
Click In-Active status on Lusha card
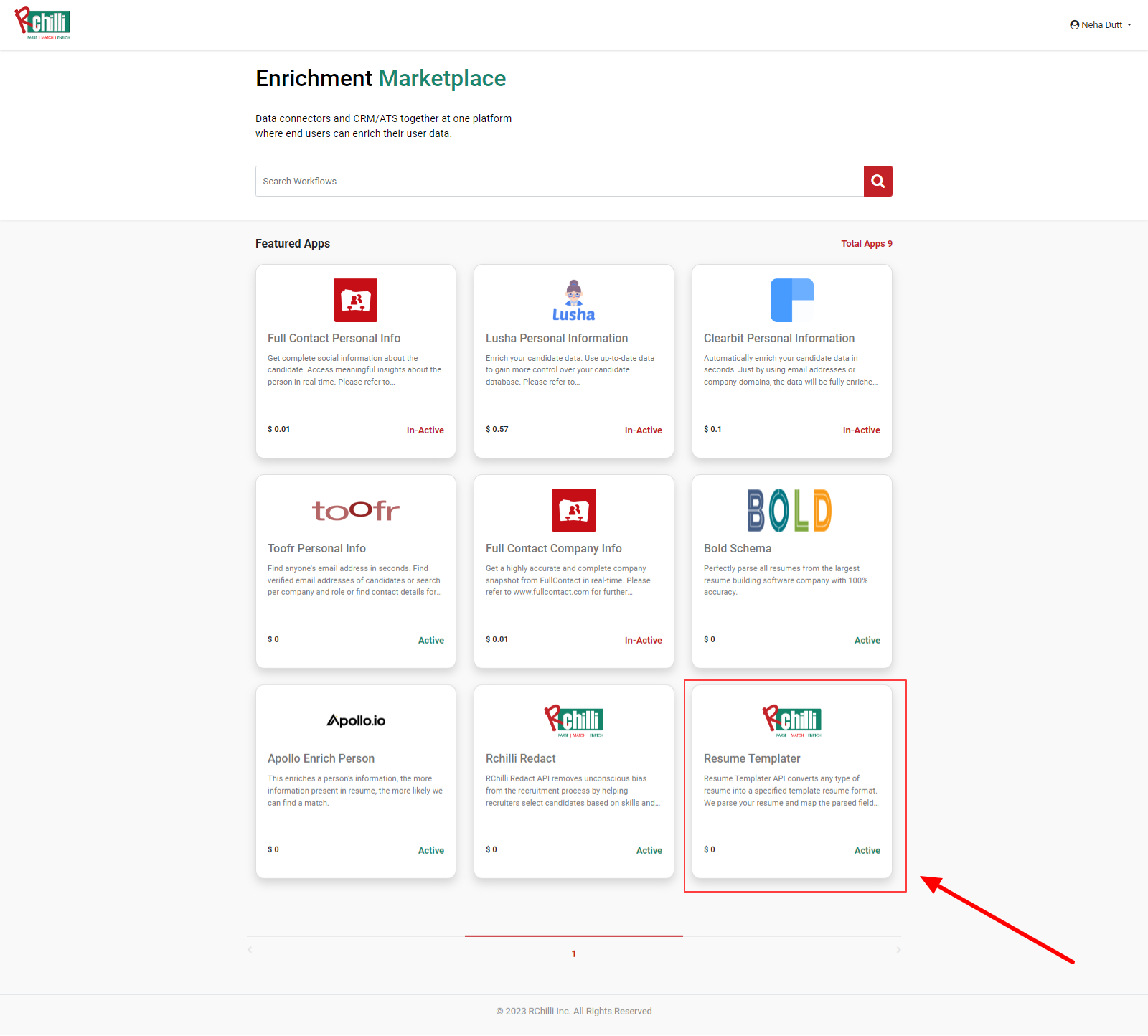tap(644, 430)
